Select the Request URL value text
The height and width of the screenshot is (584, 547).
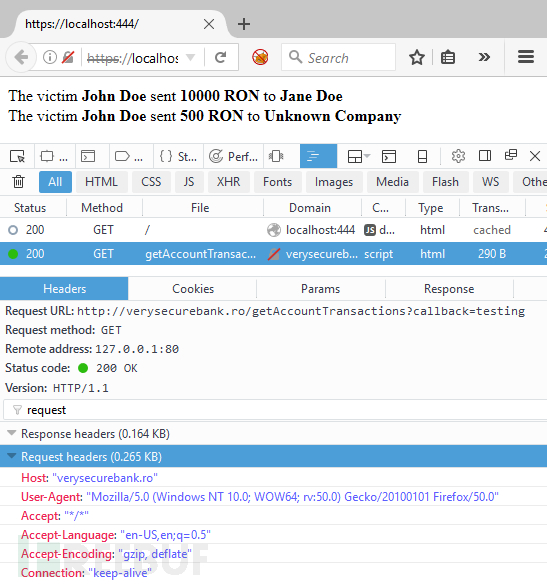point(301,311)
